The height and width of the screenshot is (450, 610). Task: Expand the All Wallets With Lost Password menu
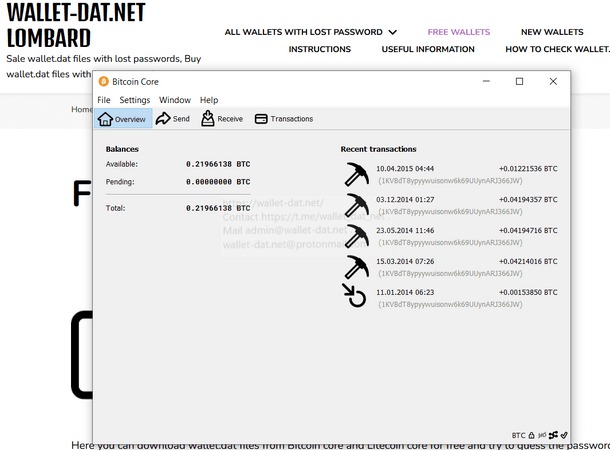[310, 32]
